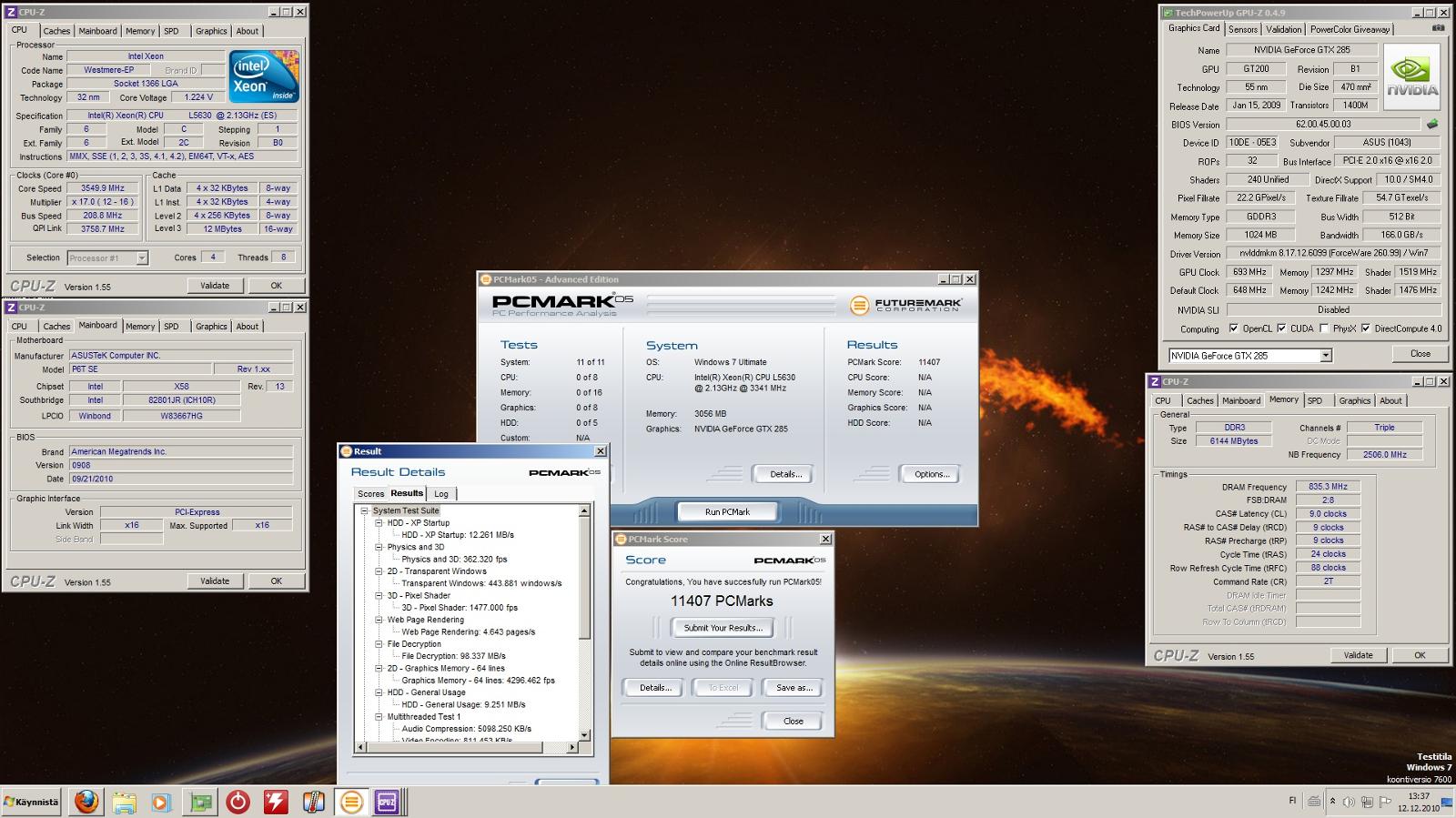Image resolution: width=1456 pixels, height=818 pixels.
Task: Click the scroll-right arrow of Result tree
Action: click(573, 747)
